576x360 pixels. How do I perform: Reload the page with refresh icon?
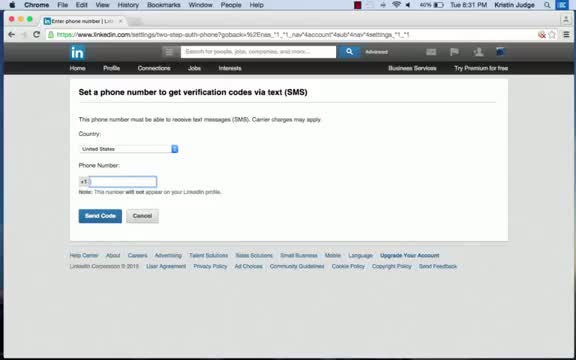click(x=36, y=35)
